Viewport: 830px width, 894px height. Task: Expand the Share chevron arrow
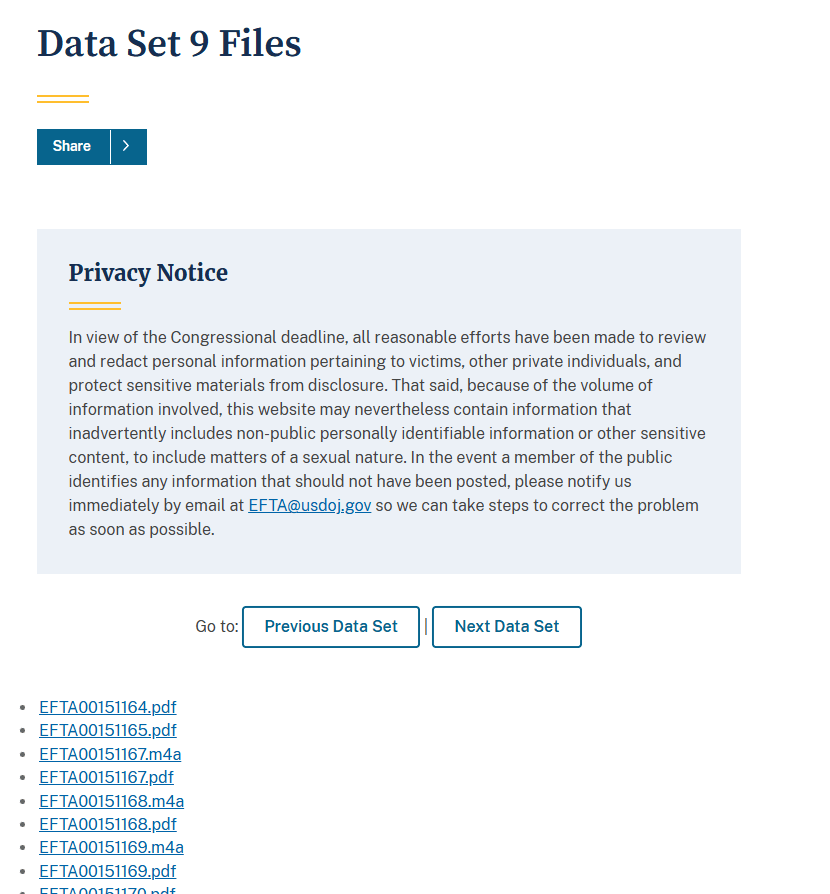[x=127, y=146]
